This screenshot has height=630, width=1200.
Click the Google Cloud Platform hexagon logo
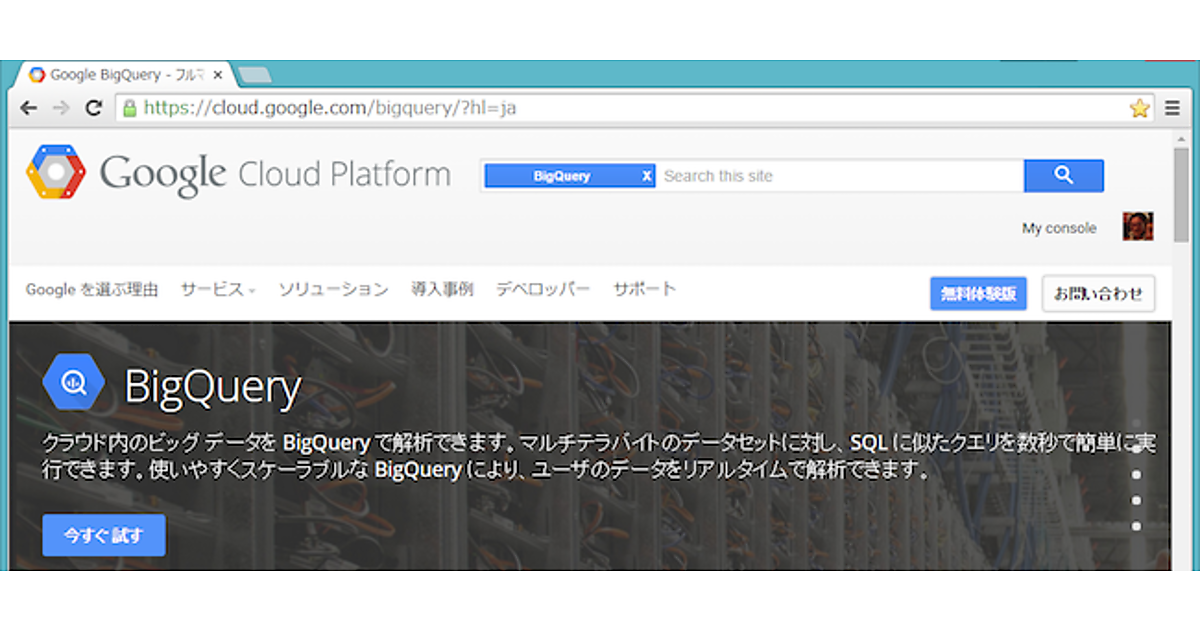(55, 173)
